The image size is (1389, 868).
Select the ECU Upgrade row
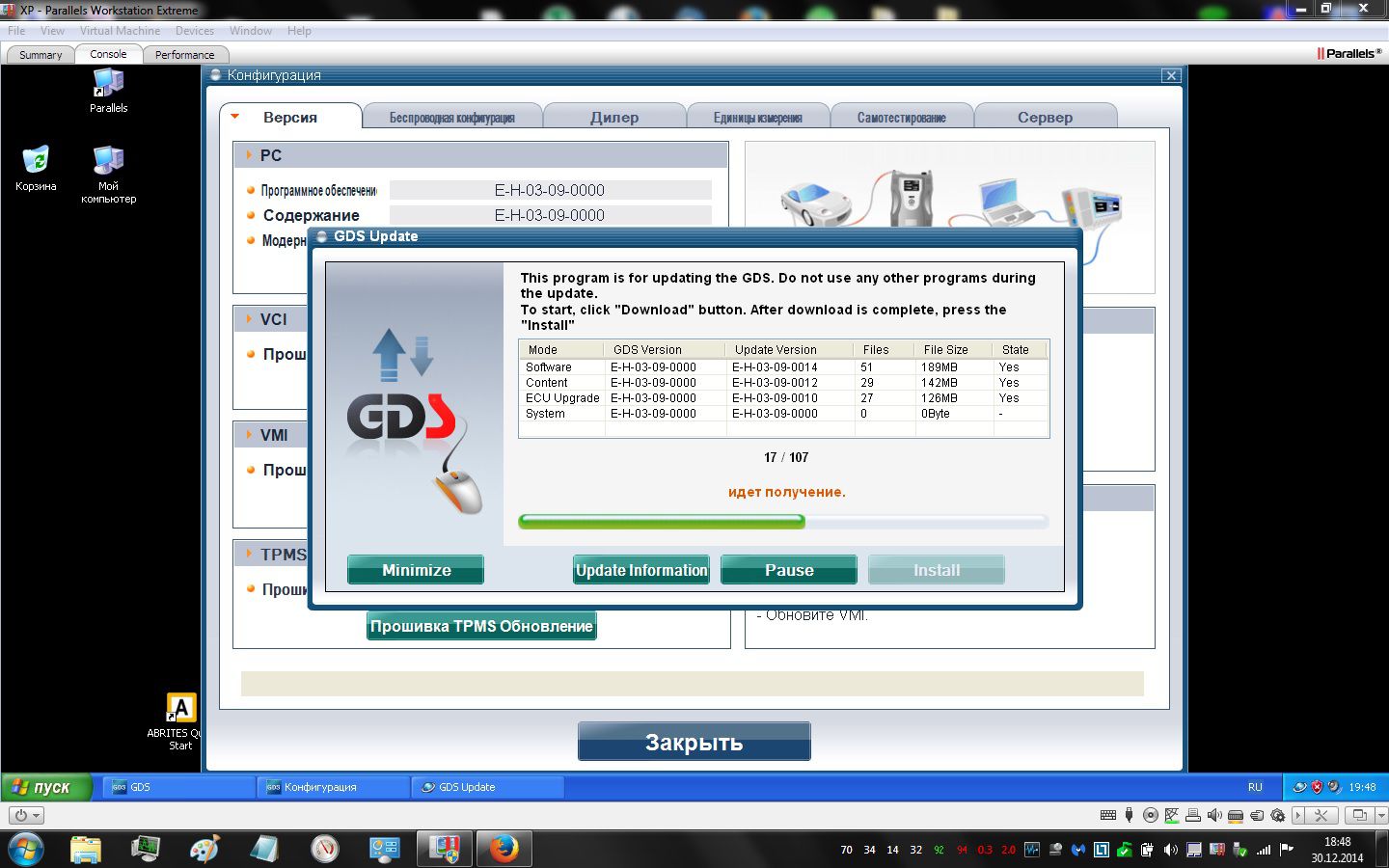point(783,398)
